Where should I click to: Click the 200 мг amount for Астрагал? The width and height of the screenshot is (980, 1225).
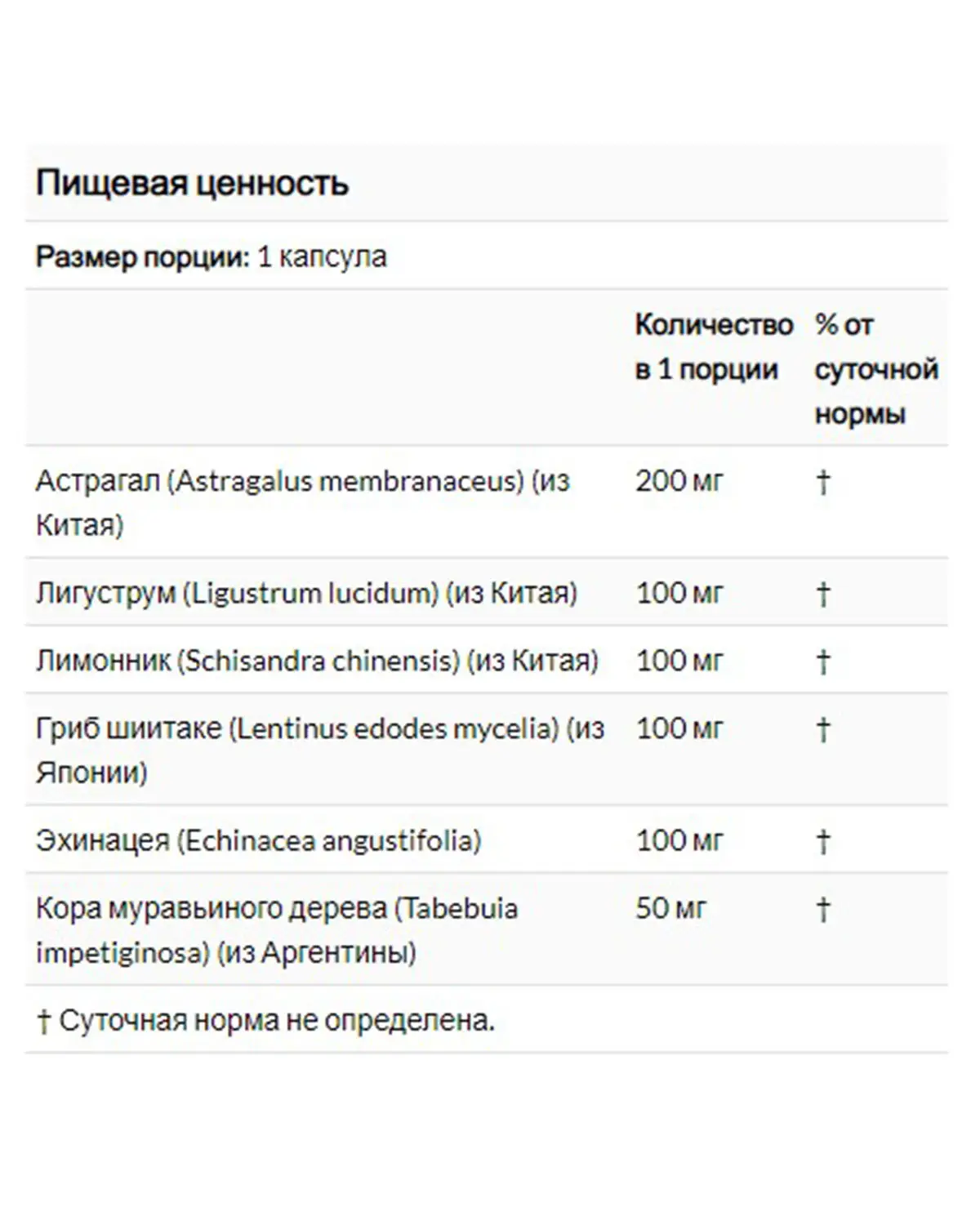679,481
